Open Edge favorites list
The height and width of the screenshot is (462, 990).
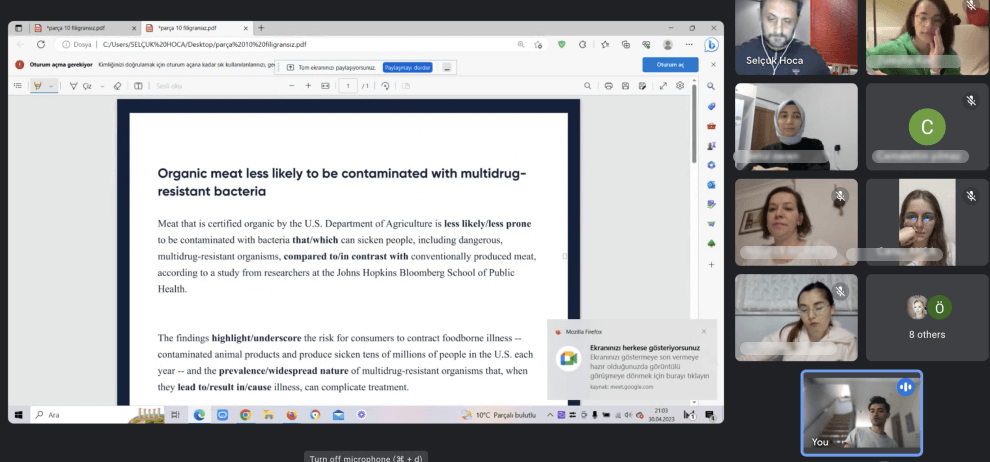[x=605, y=45]
